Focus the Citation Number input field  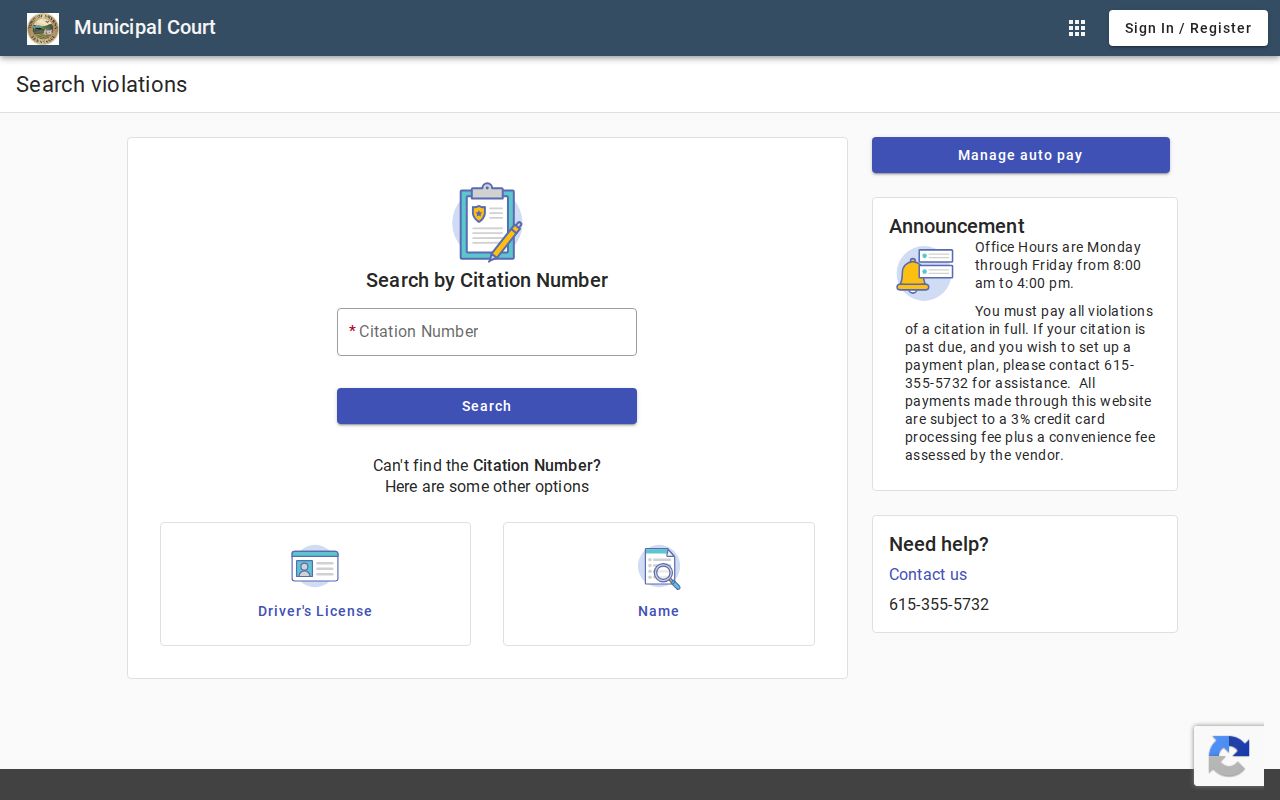[x=487, y=332]
